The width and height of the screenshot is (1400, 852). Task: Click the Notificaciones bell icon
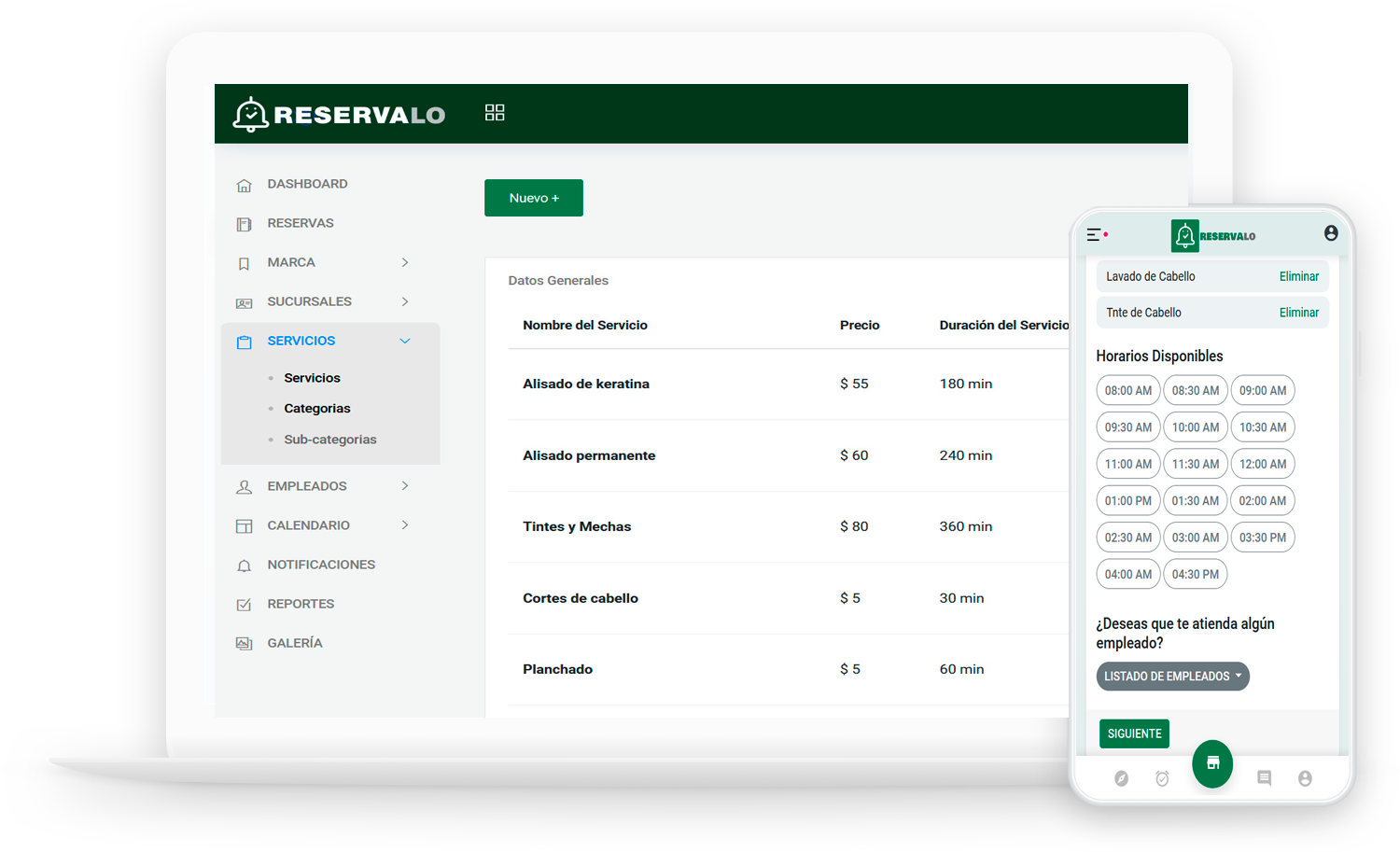click(x=244, y=565)
